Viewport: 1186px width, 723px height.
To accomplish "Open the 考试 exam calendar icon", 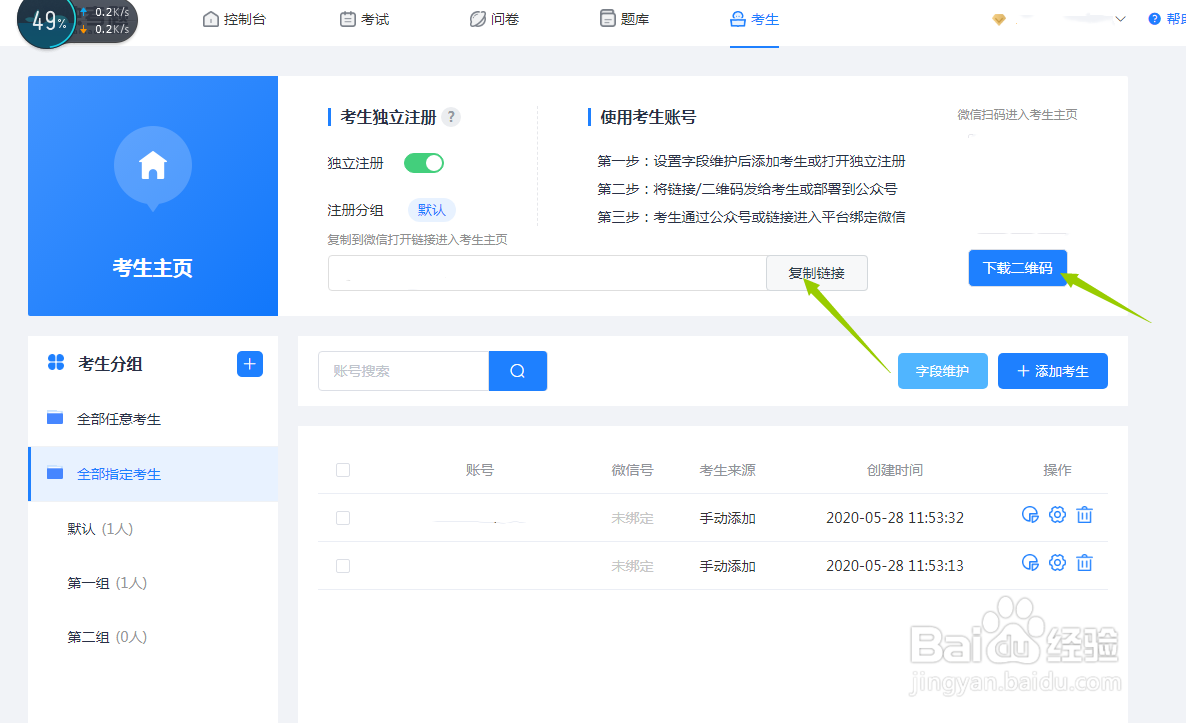I will [347, 18].
